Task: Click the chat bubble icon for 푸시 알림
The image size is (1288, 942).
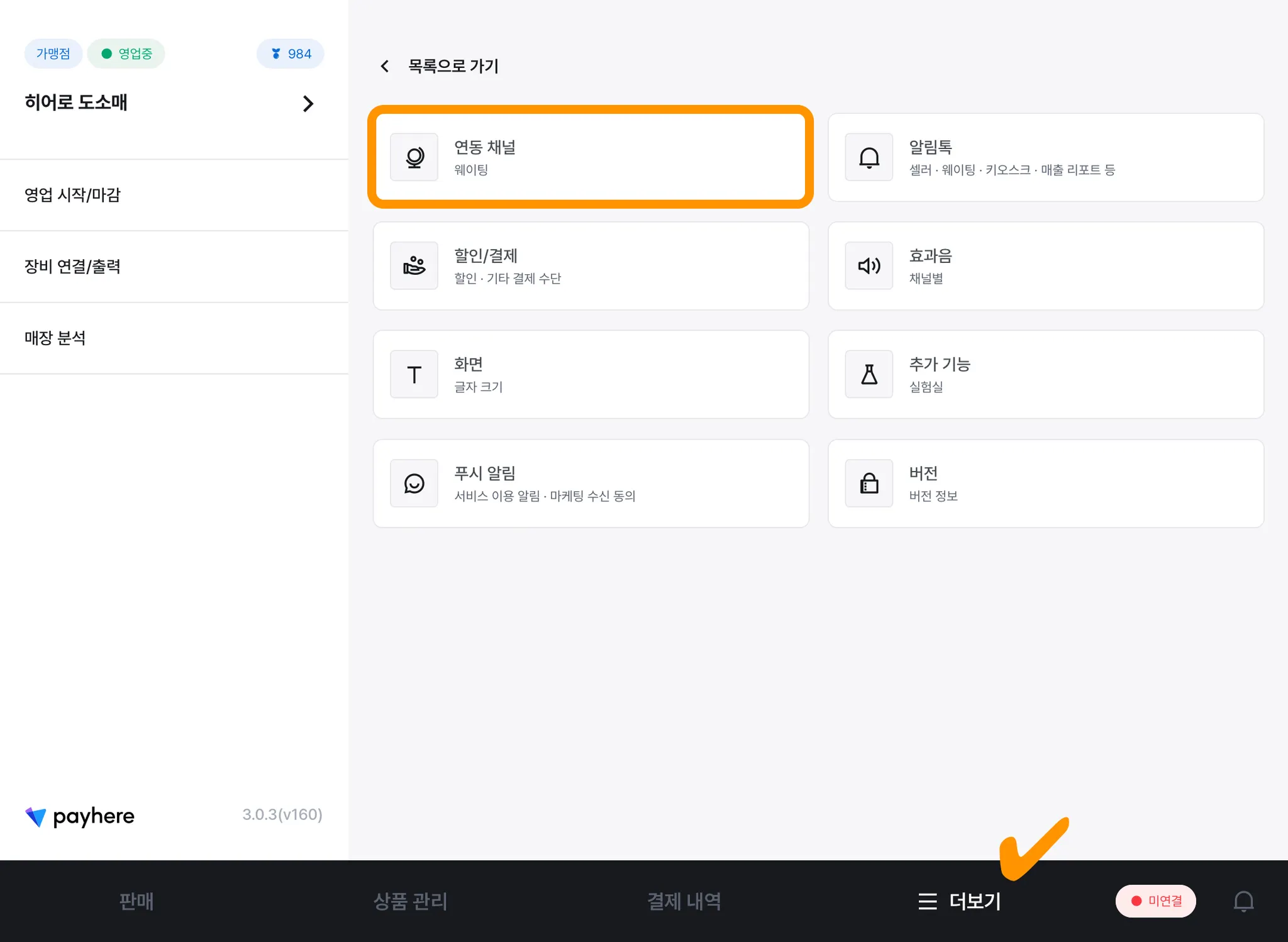Action: [x=414, y=484]
